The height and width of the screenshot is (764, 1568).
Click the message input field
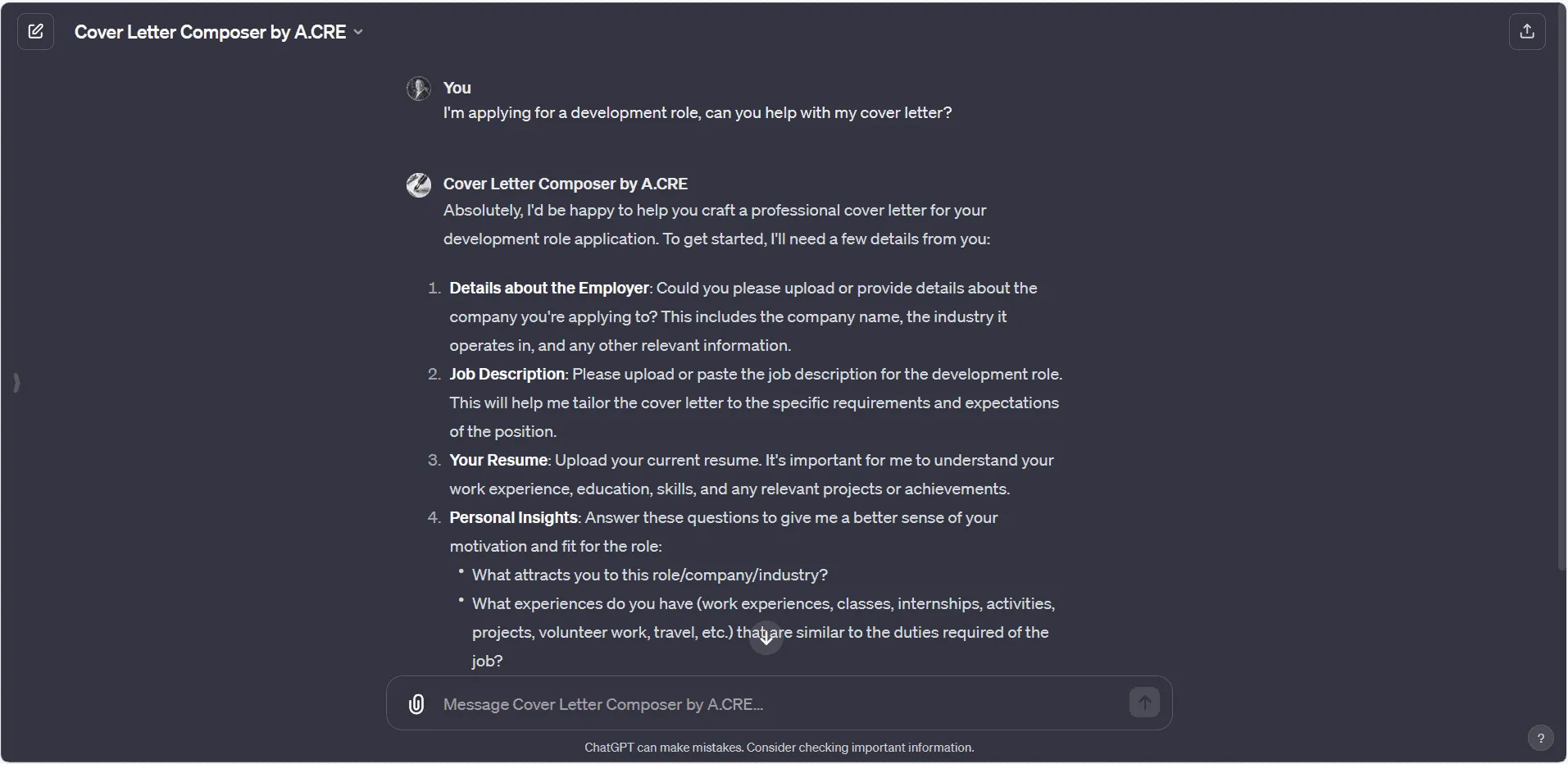tap(738, 703)
